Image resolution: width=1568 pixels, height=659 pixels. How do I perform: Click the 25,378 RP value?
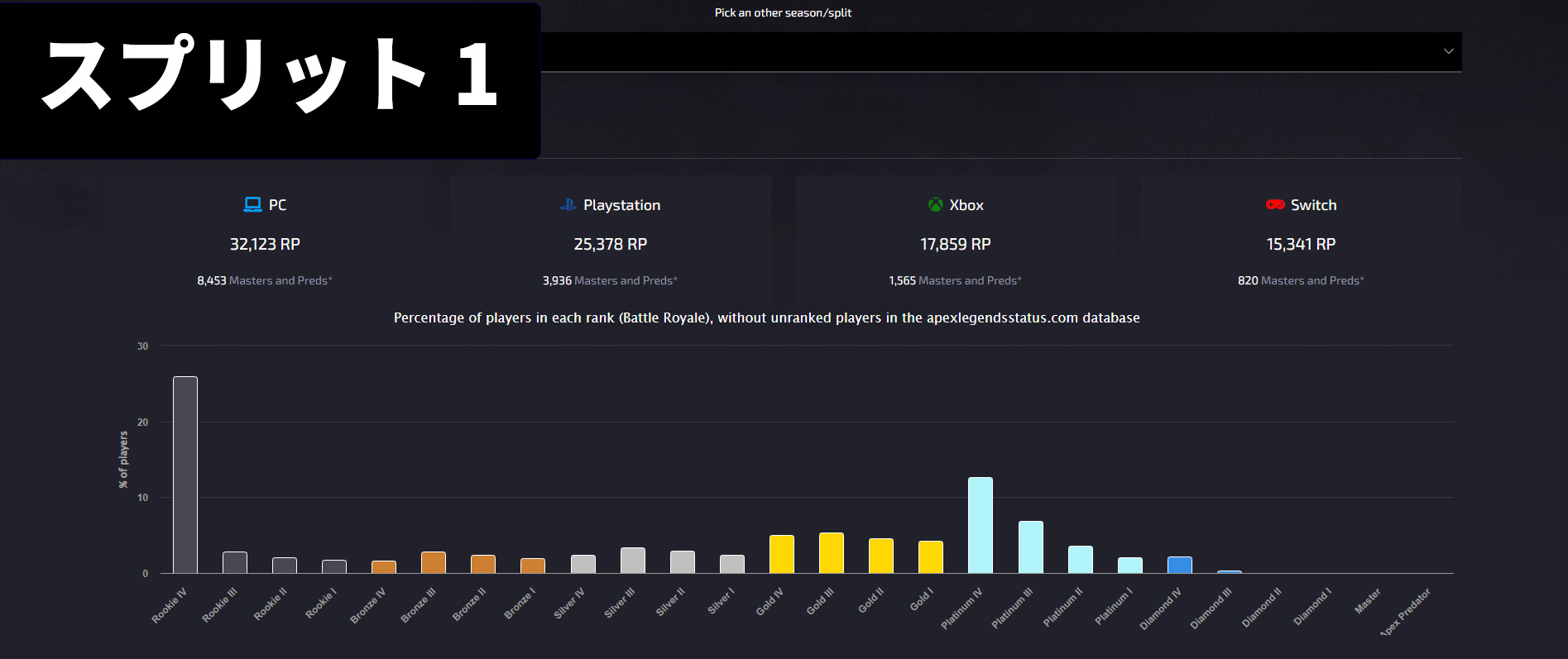click(x=610, y=244)
